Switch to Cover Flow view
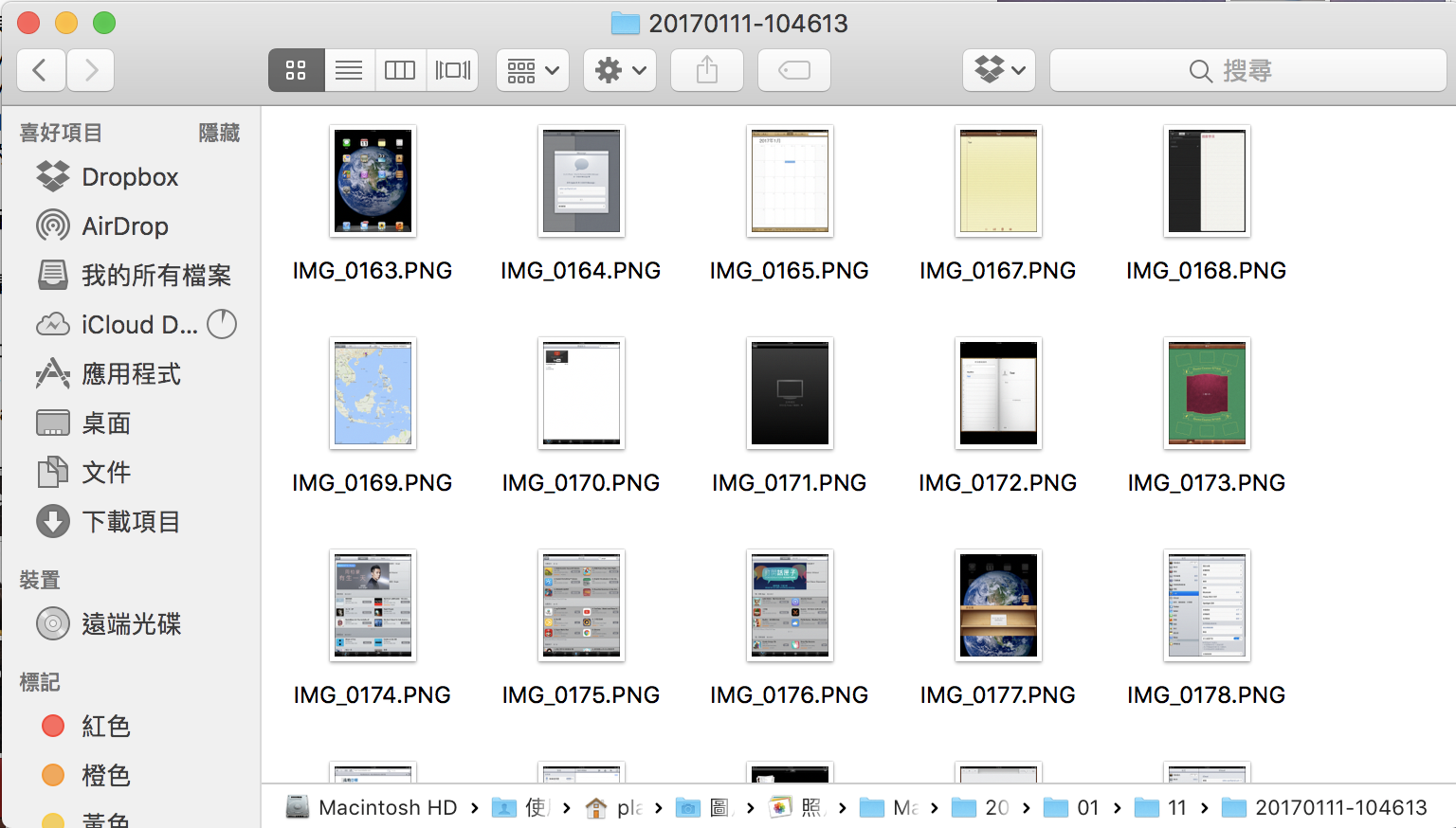Viewport: 1456px width, 828px height. pyautogui.click(x=452, y=70)
